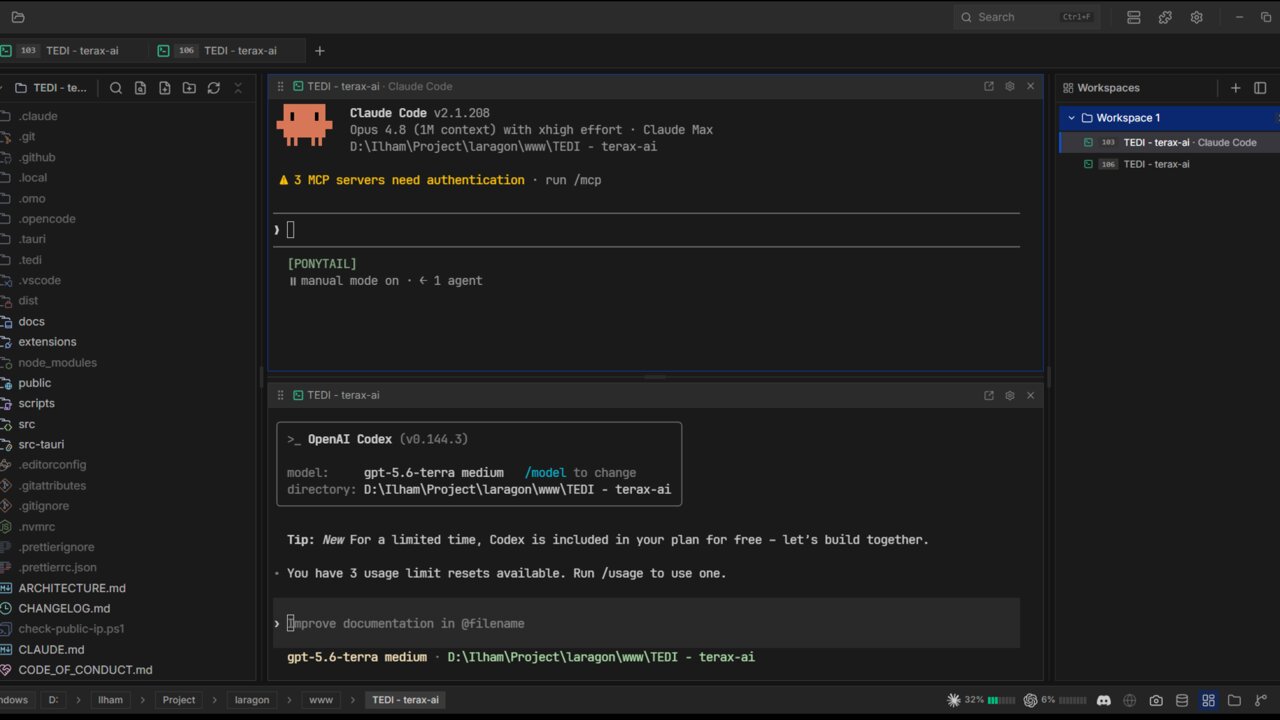Toggle the Workspaces sidebar panel layout icon
Viewport: 1280px width, 720px height.
click(1260, 88)
